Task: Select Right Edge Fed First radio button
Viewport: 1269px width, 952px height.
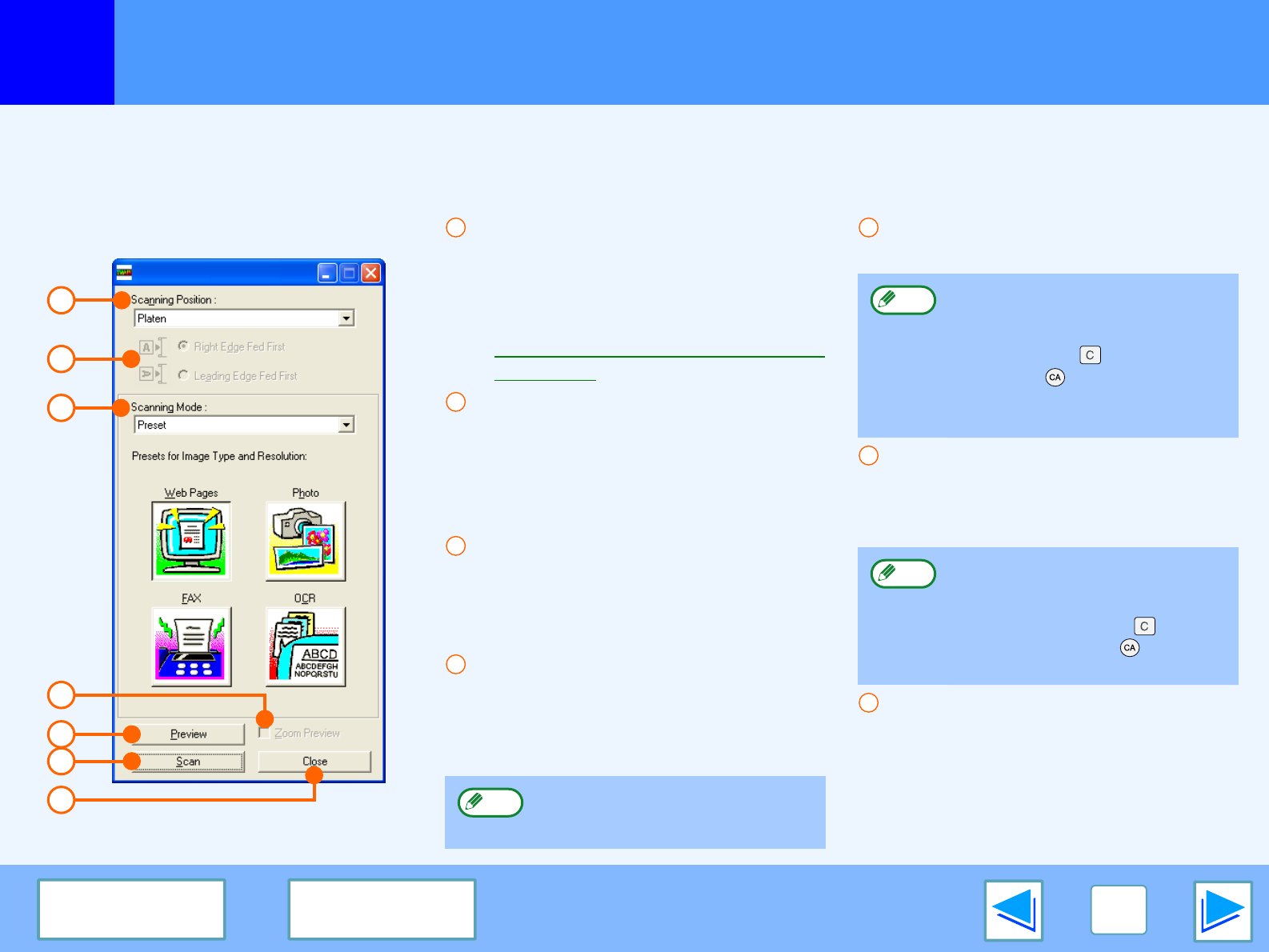Action: coord(183,346)
